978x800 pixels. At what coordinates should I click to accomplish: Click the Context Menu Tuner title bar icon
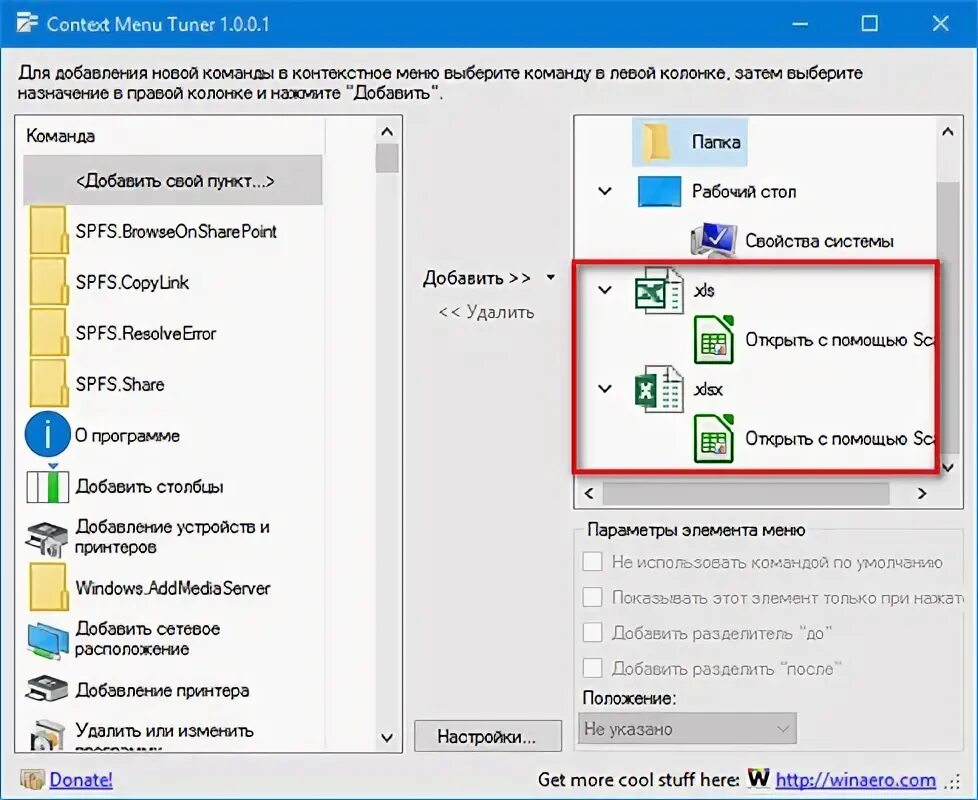pyautogui.click(x=27, y=23)
